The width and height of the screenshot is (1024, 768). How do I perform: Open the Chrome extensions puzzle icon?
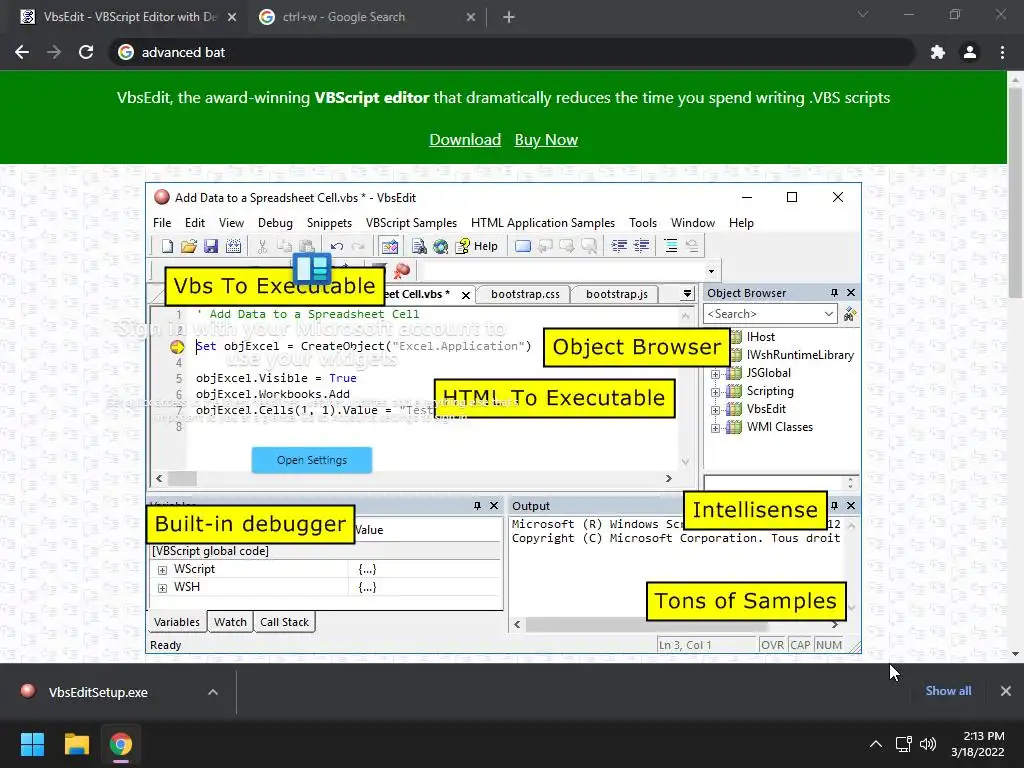938,52
